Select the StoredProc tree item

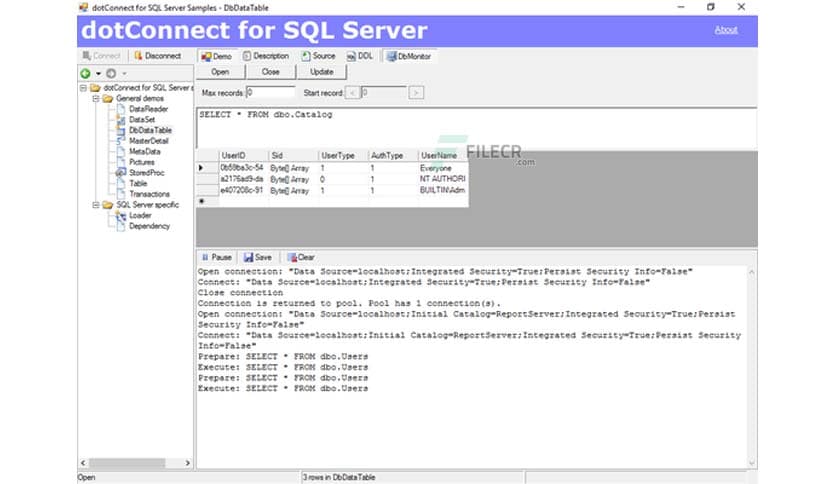(x=147, y=173)
